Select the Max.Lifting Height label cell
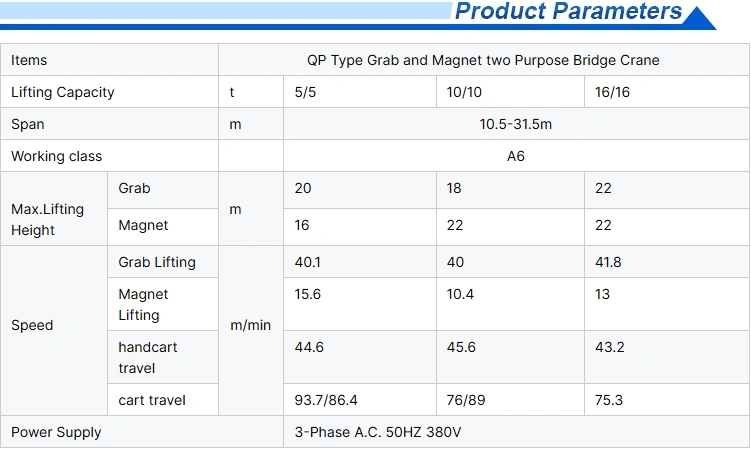 click(54, 209)
